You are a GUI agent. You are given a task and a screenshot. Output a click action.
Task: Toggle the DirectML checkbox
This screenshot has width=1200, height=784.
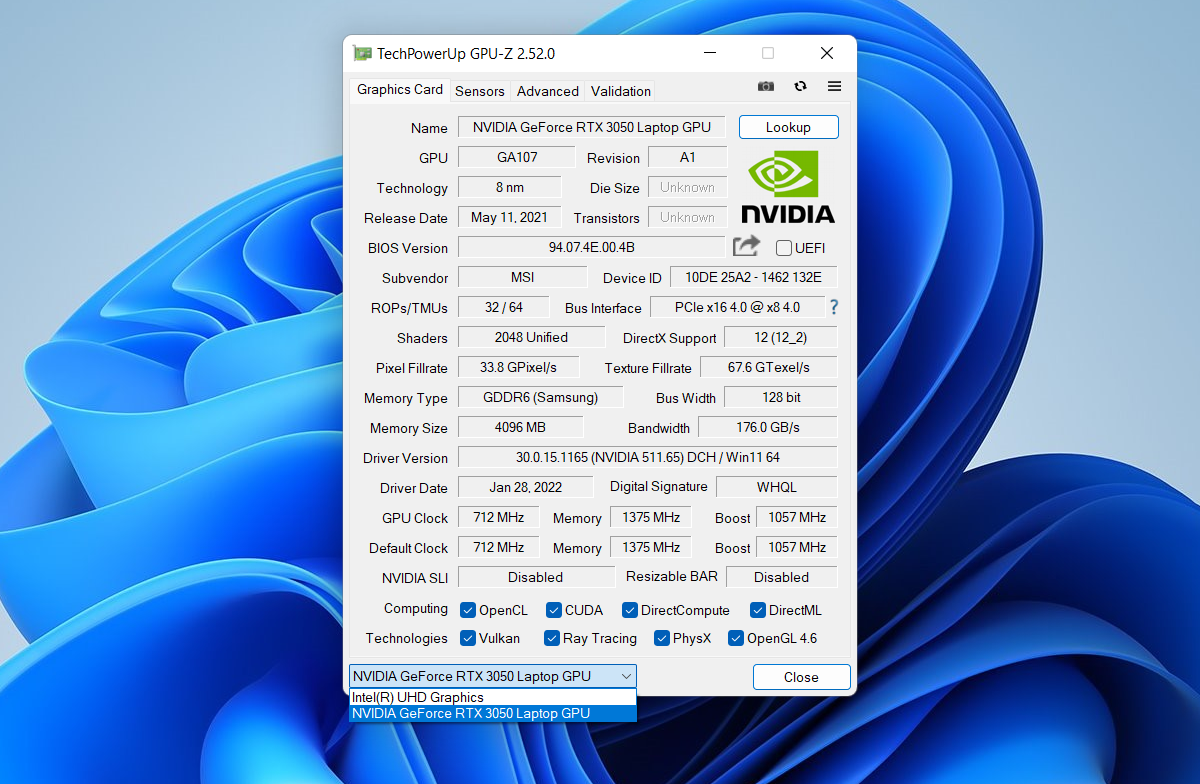(x=758, y=610)
